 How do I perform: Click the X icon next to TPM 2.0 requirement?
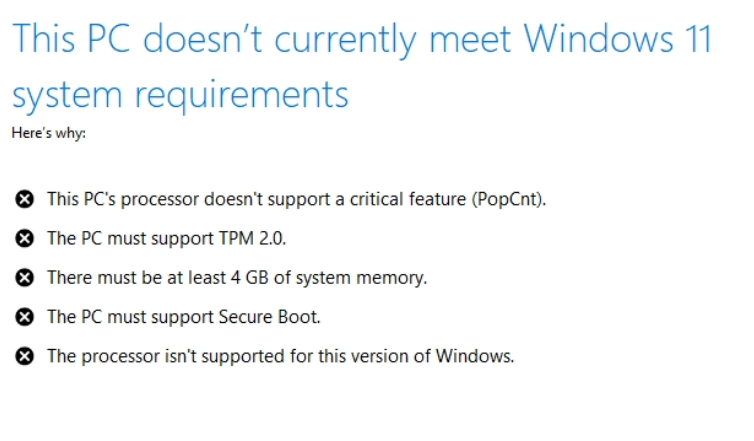pos(25,238)
